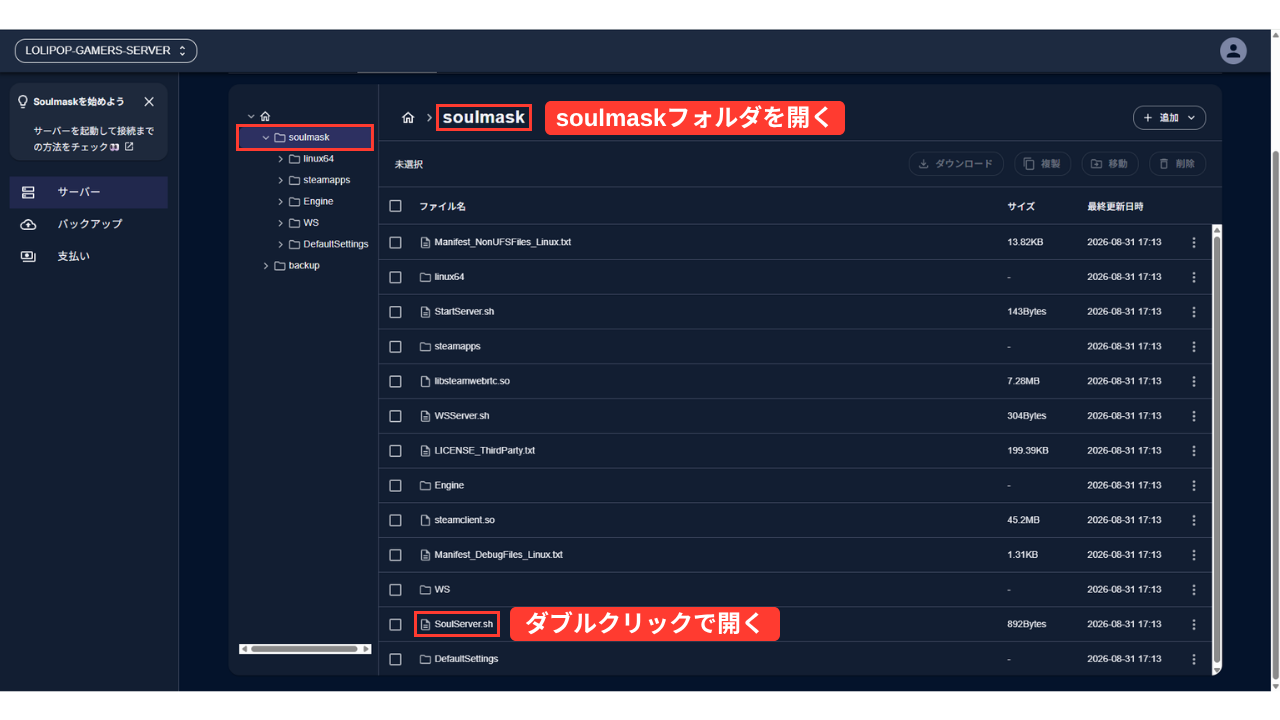Collapse the soulmask tree folder chevron

265,137
